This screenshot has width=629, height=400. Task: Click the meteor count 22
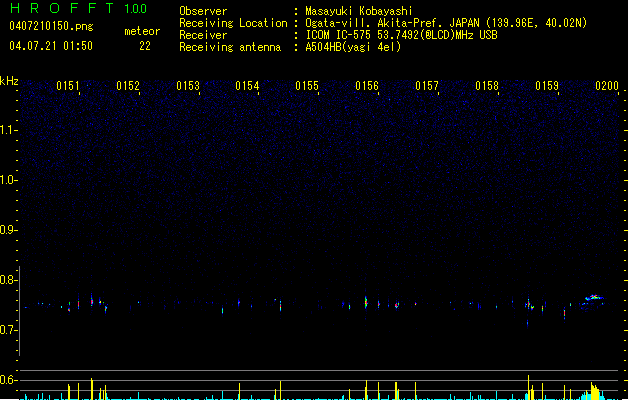tap(145, 46)
